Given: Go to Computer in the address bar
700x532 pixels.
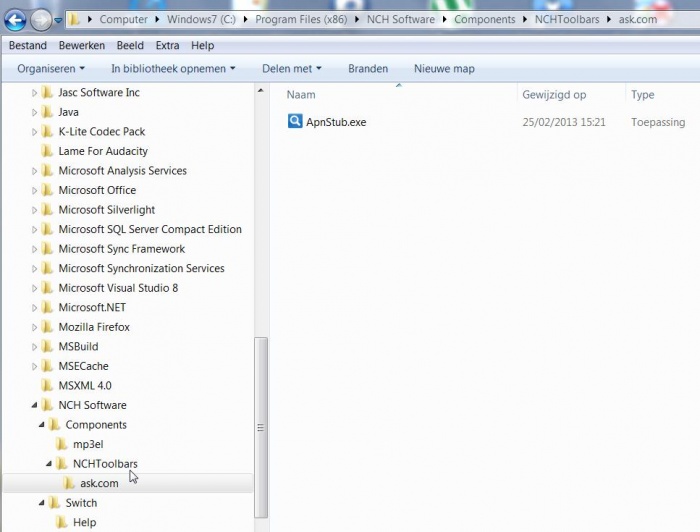Looking at the screenshot, I should [123, 20].
